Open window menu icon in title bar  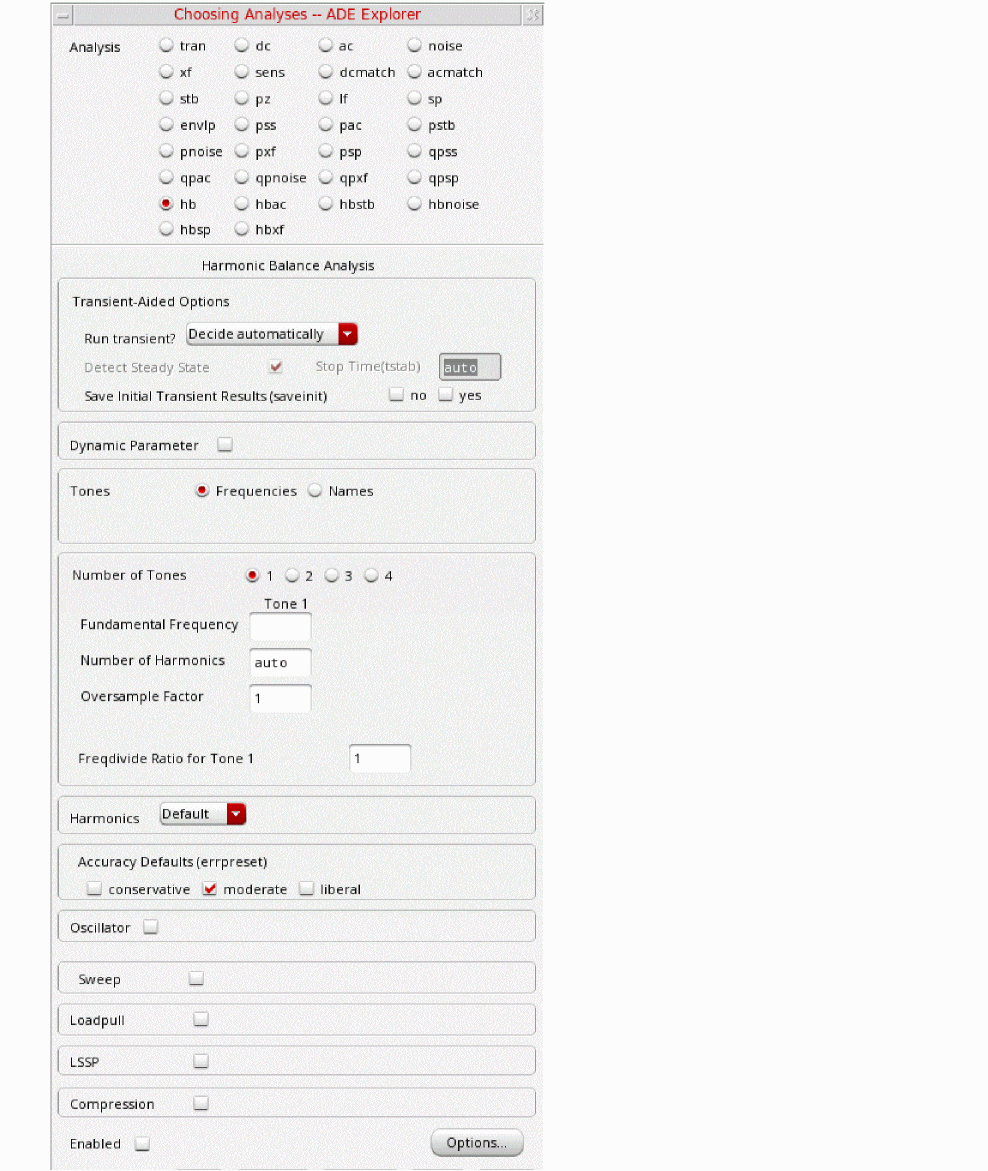(x=63, y=14)
